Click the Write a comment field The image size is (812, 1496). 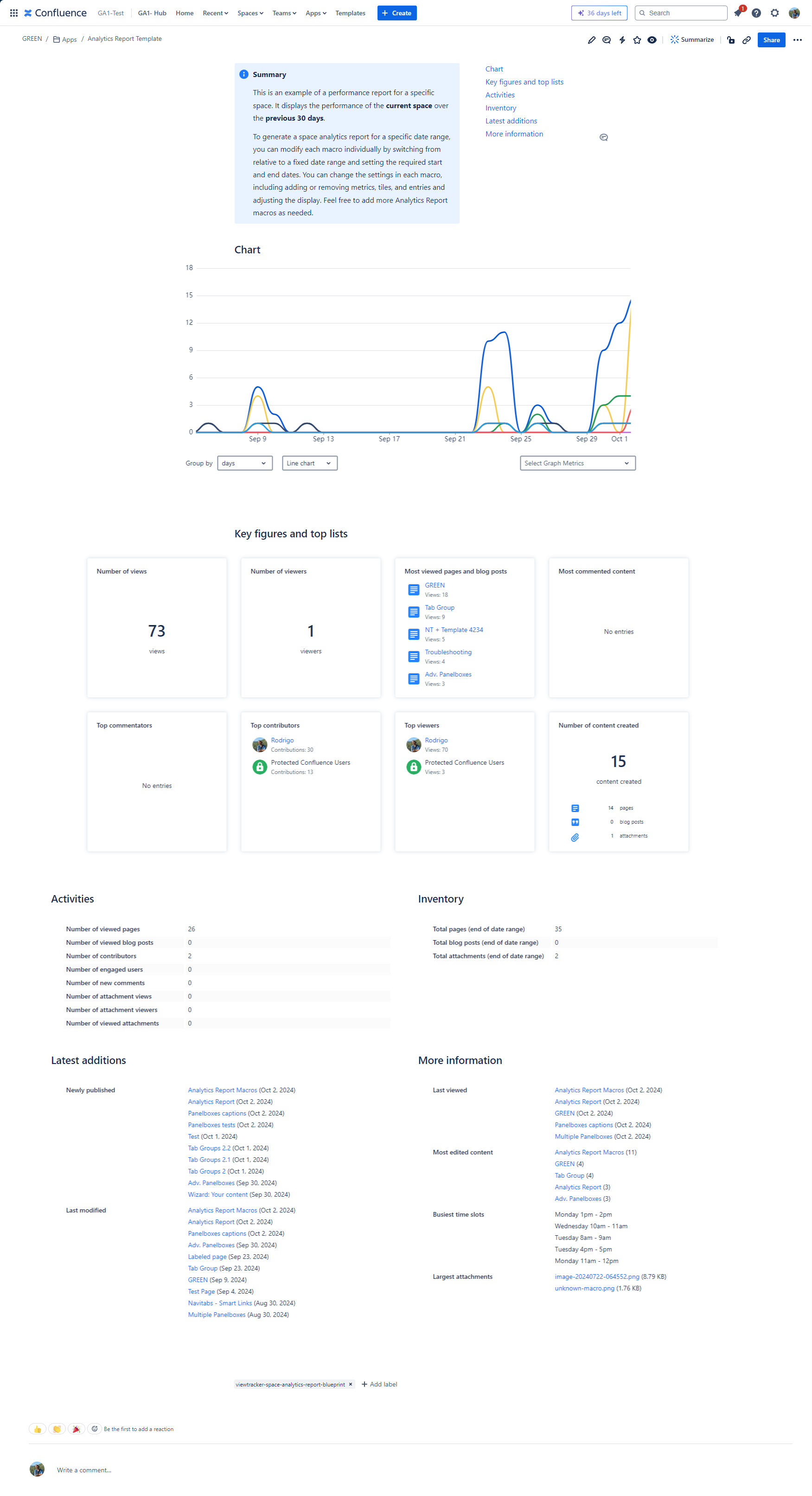point(84,1470)
